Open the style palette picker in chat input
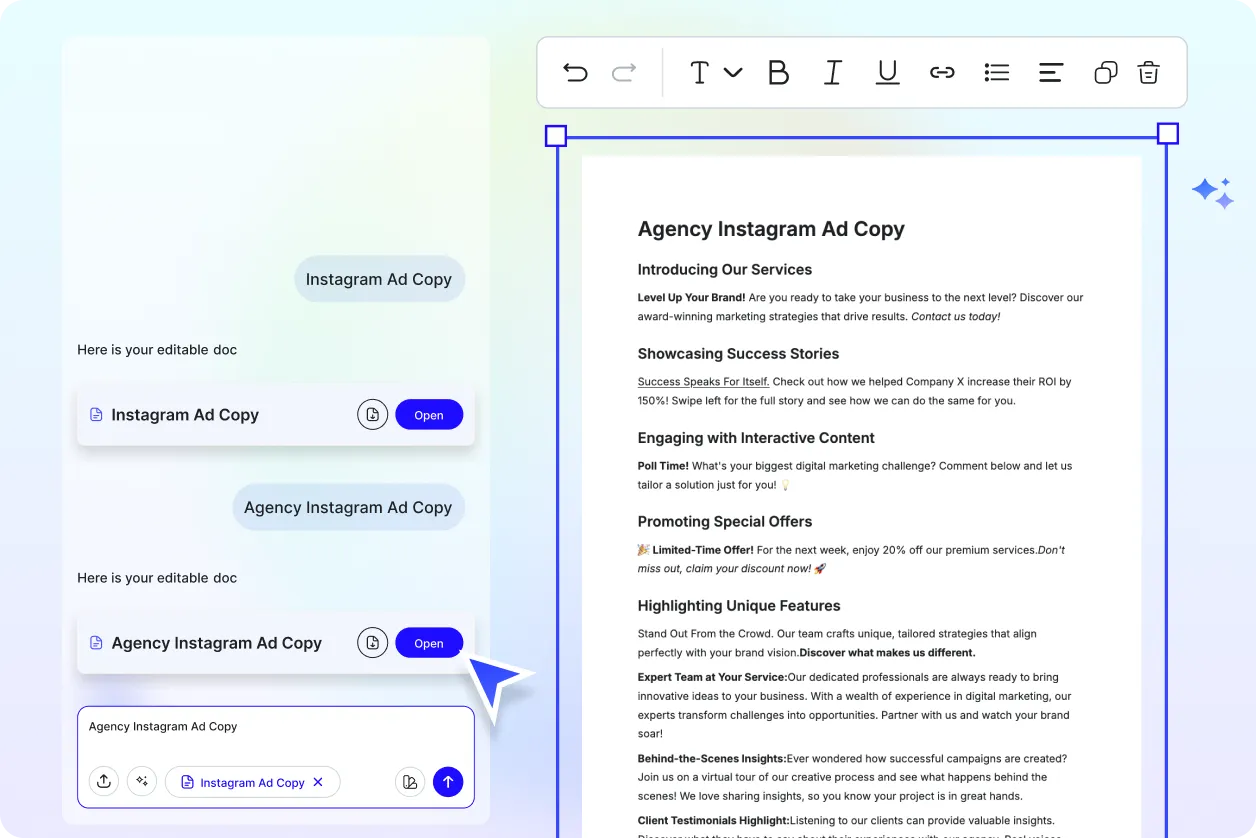This screenshot has width=1256, height=838. (410, 781)
